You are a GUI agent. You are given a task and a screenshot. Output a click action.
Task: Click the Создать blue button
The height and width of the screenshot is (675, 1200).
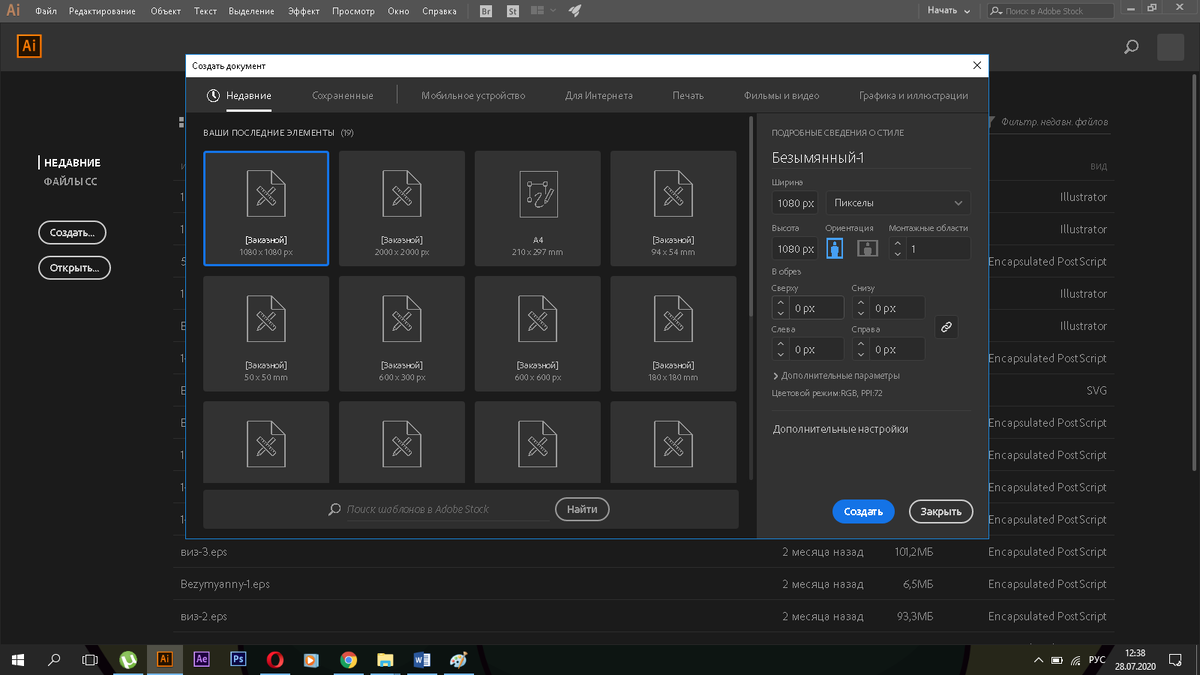(863, 511)
